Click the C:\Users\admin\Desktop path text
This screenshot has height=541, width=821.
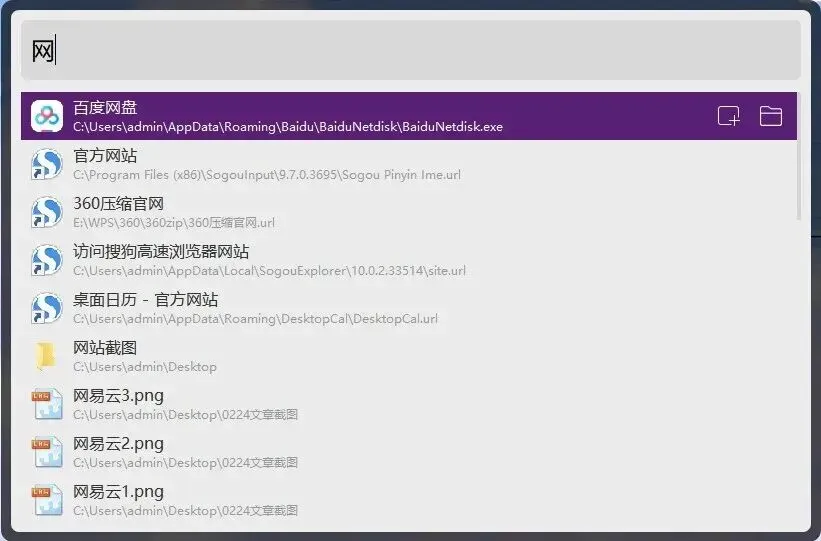[x=145, y=367]
